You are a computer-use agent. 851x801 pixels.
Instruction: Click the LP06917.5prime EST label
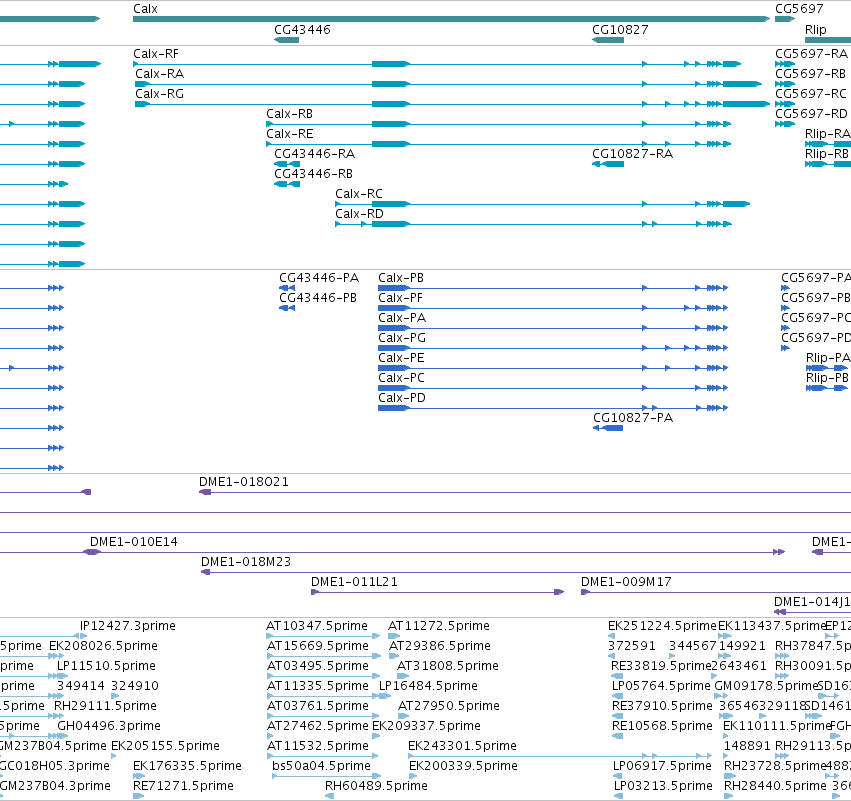point(662,766)
